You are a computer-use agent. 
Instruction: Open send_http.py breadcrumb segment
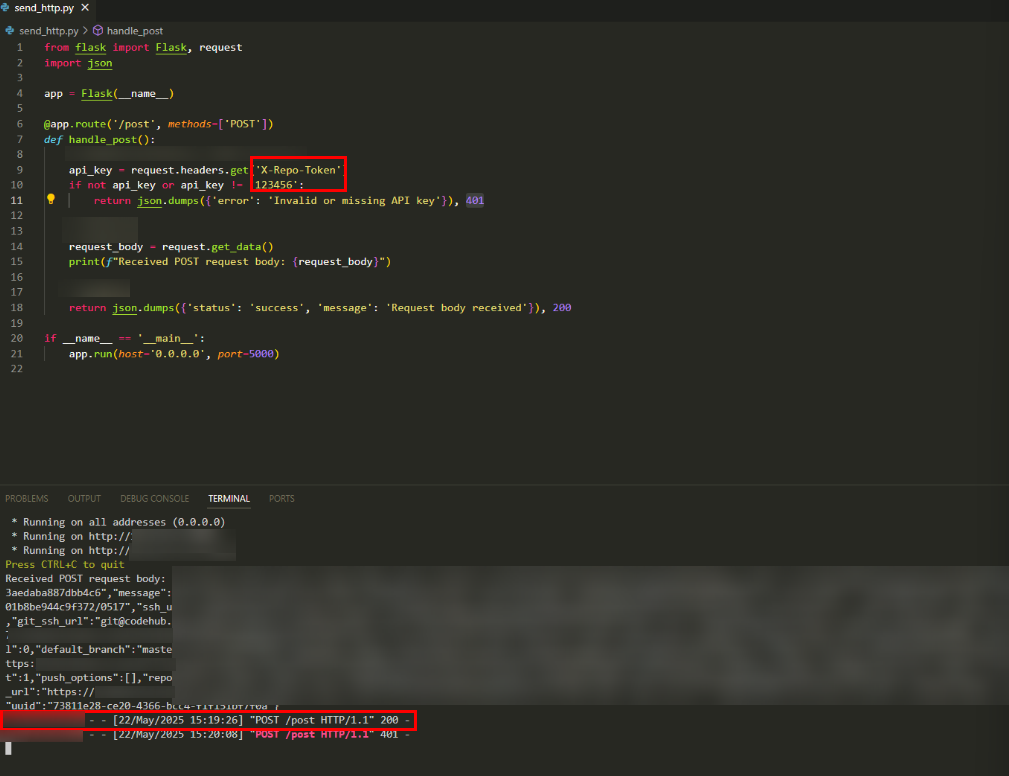[x=49, y=31]
